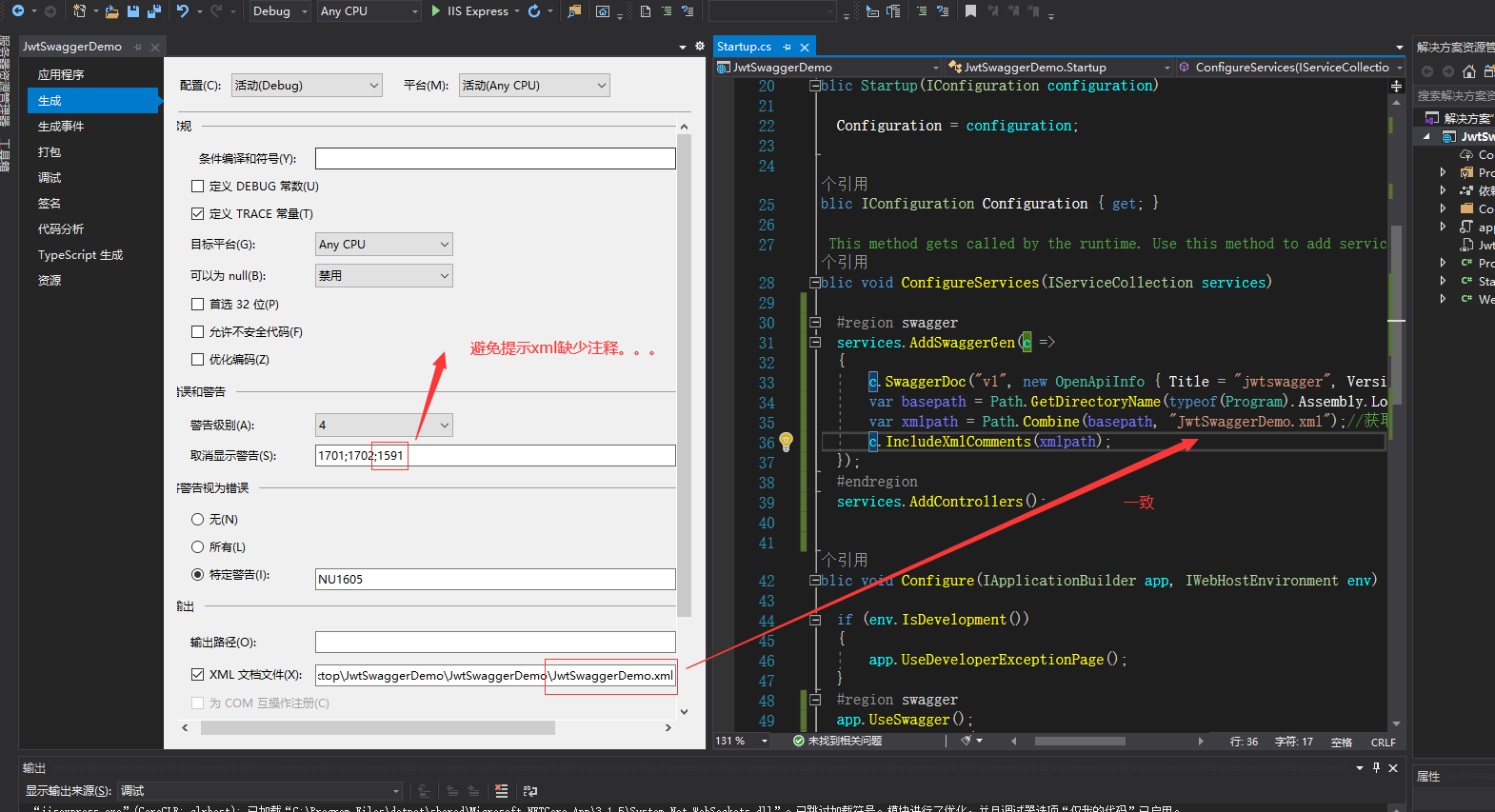Open the 警告级别 dropdown

point(384,426)
